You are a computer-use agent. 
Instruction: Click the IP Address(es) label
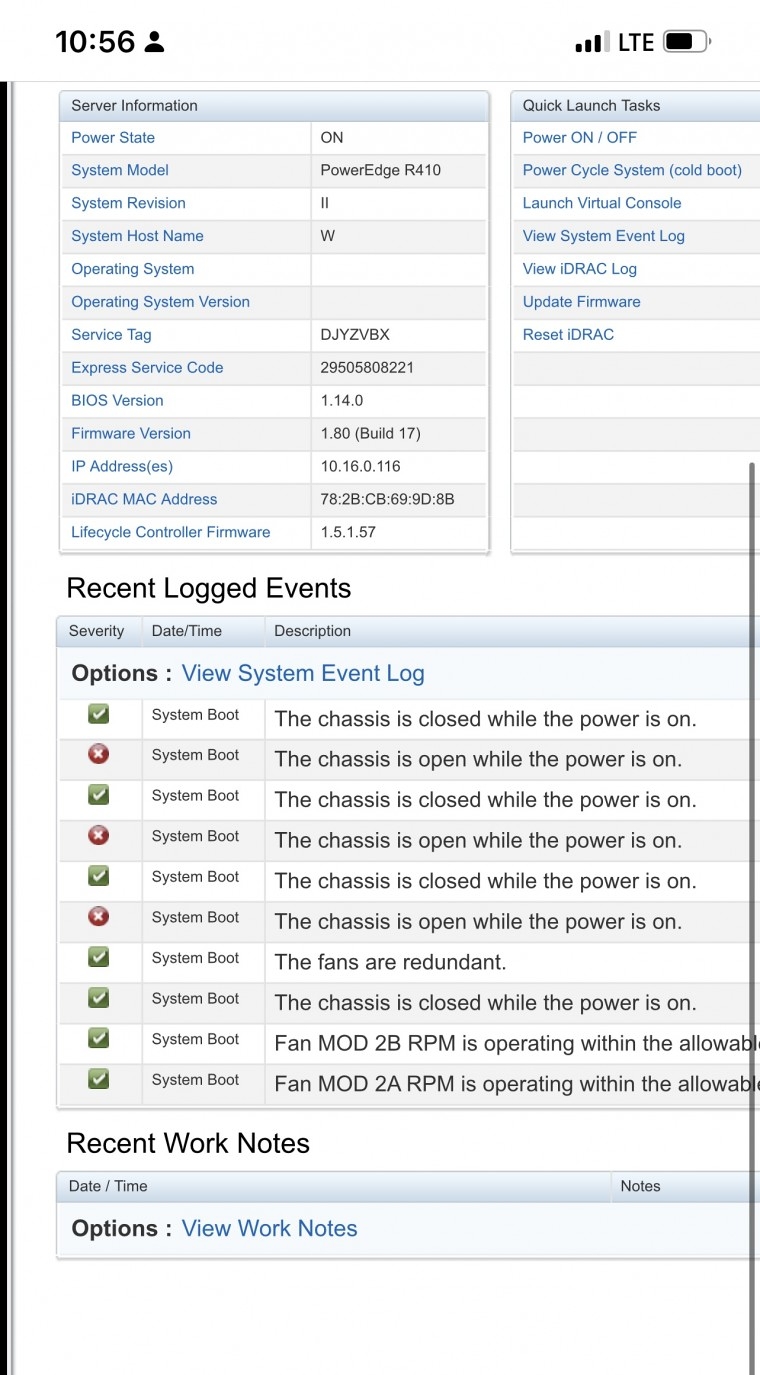pos(121,466)
